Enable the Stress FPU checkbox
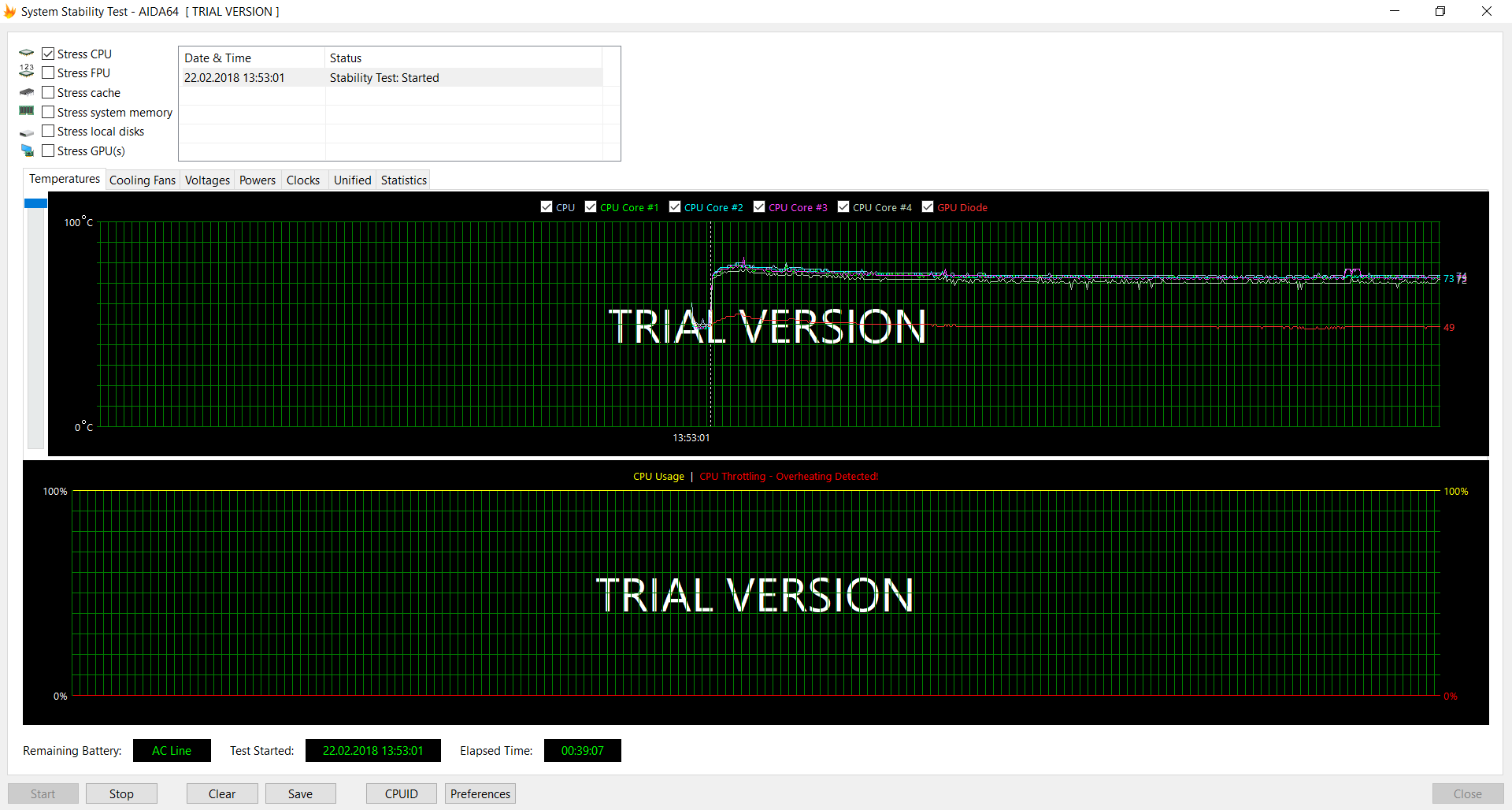The height and width of the screenshot is (810, 1512). tap(48, 72)
